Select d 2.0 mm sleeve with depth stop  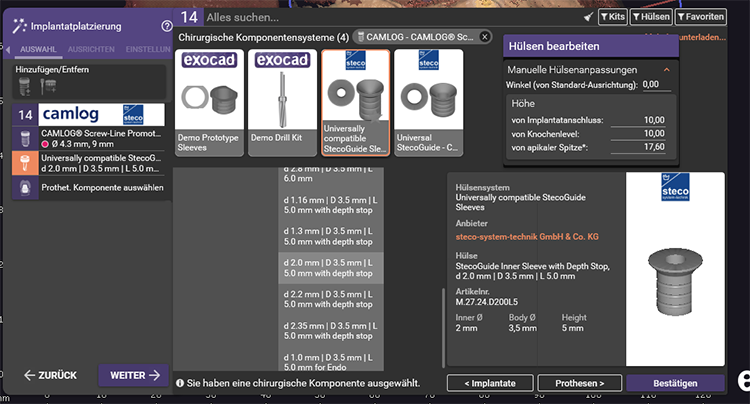pyautogui.click(x=331, y=268)
